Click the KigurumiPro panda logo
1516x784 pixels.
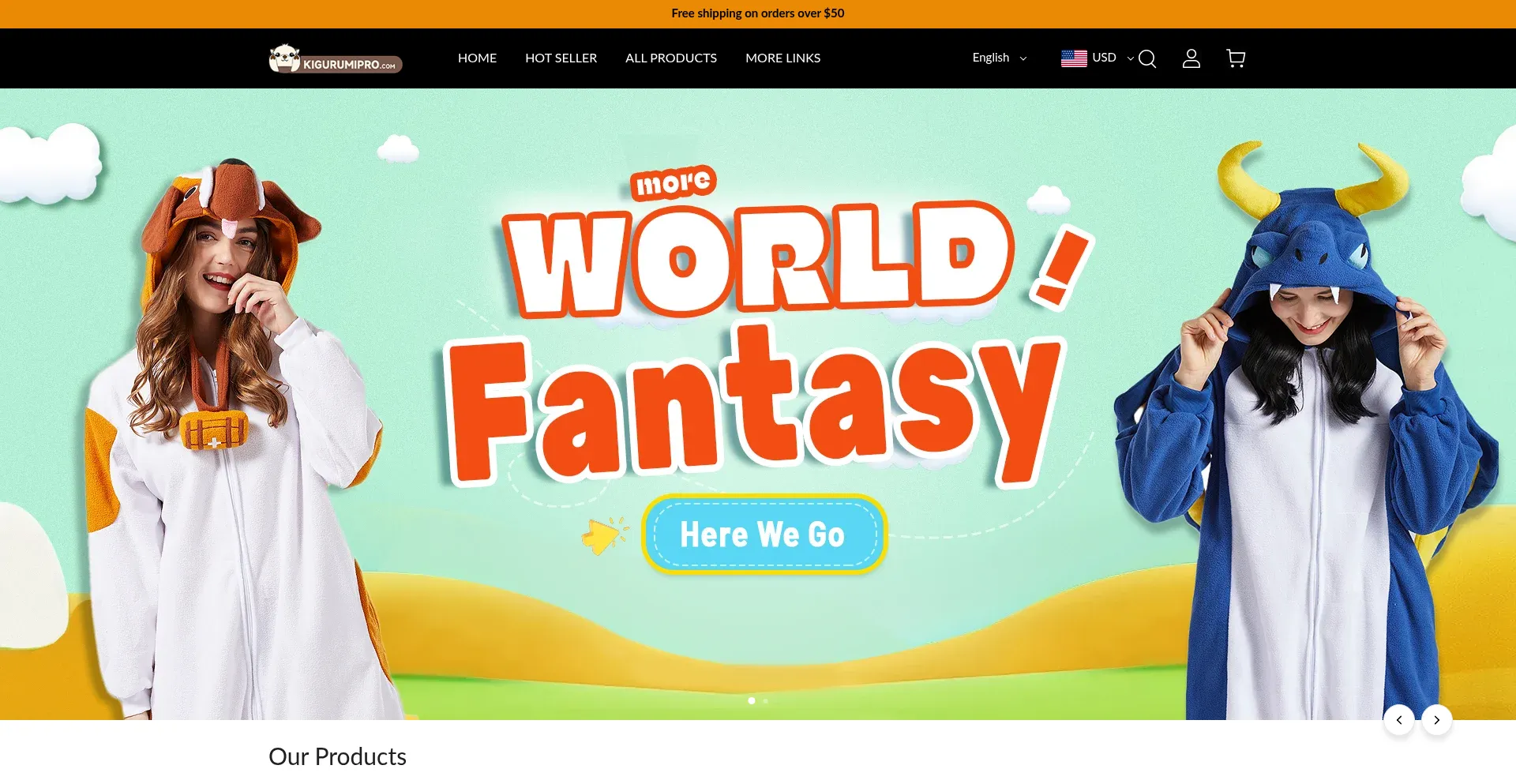(336, 59)
